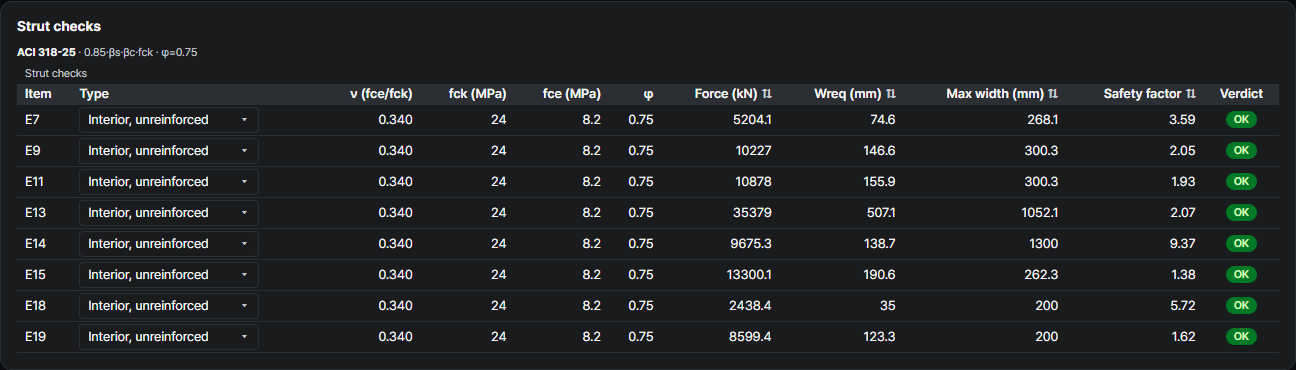
Task: Click the OK verdict badge for E11
Action: [x=1241, y=182]
